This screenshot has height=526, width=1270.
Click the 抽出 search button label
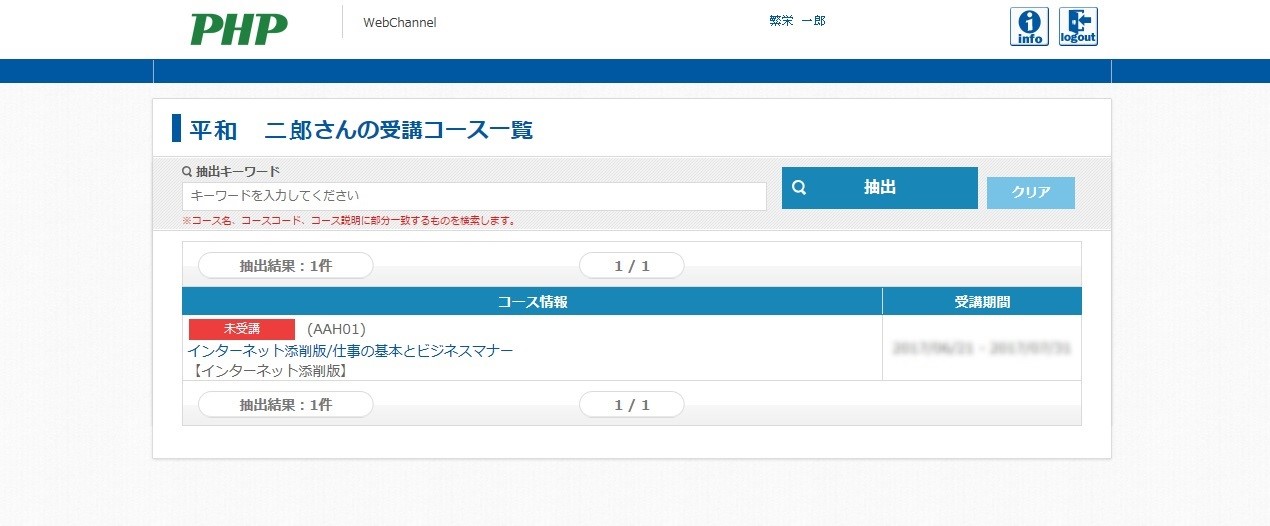click(880, 187)
